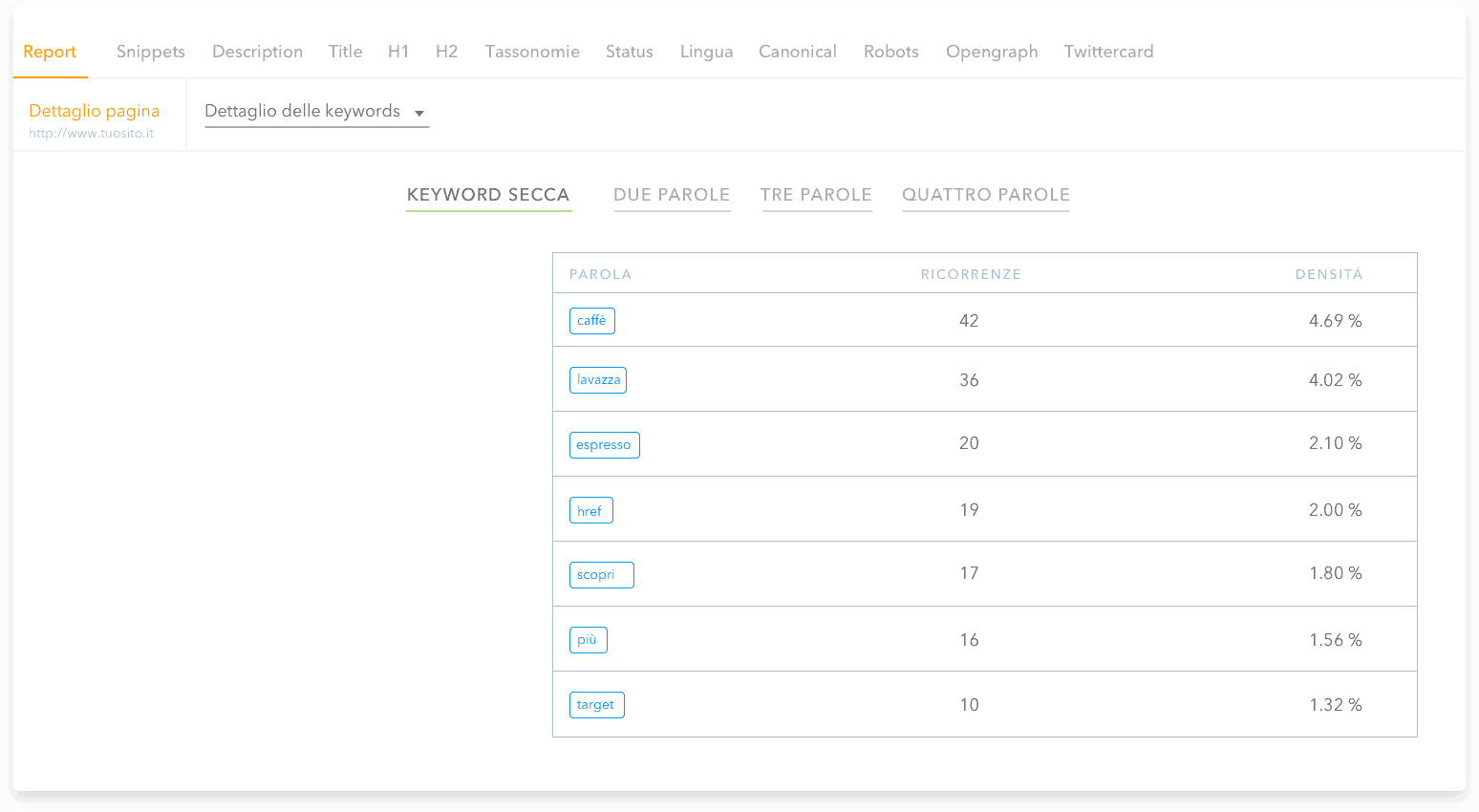Switch to the Opengraph tab
1479x812 pixels.
click(992, 52)
